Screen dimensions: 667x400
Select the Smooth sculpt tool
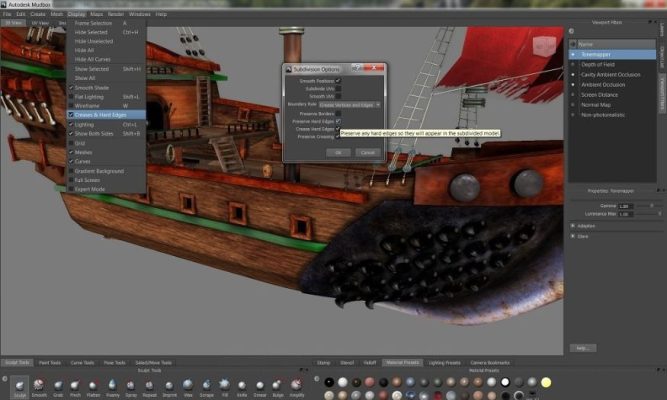[40, 383]
